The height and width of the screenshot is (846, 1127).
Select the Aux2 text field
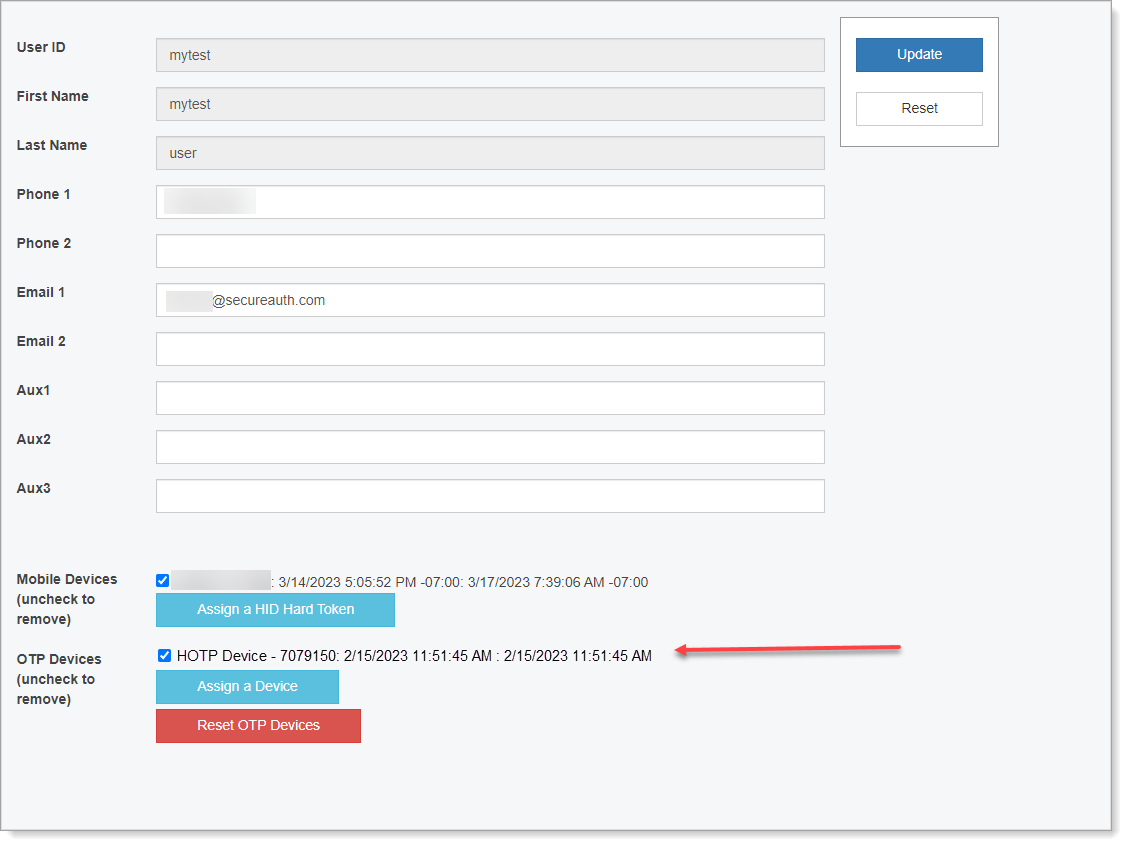tap(490, 447)
